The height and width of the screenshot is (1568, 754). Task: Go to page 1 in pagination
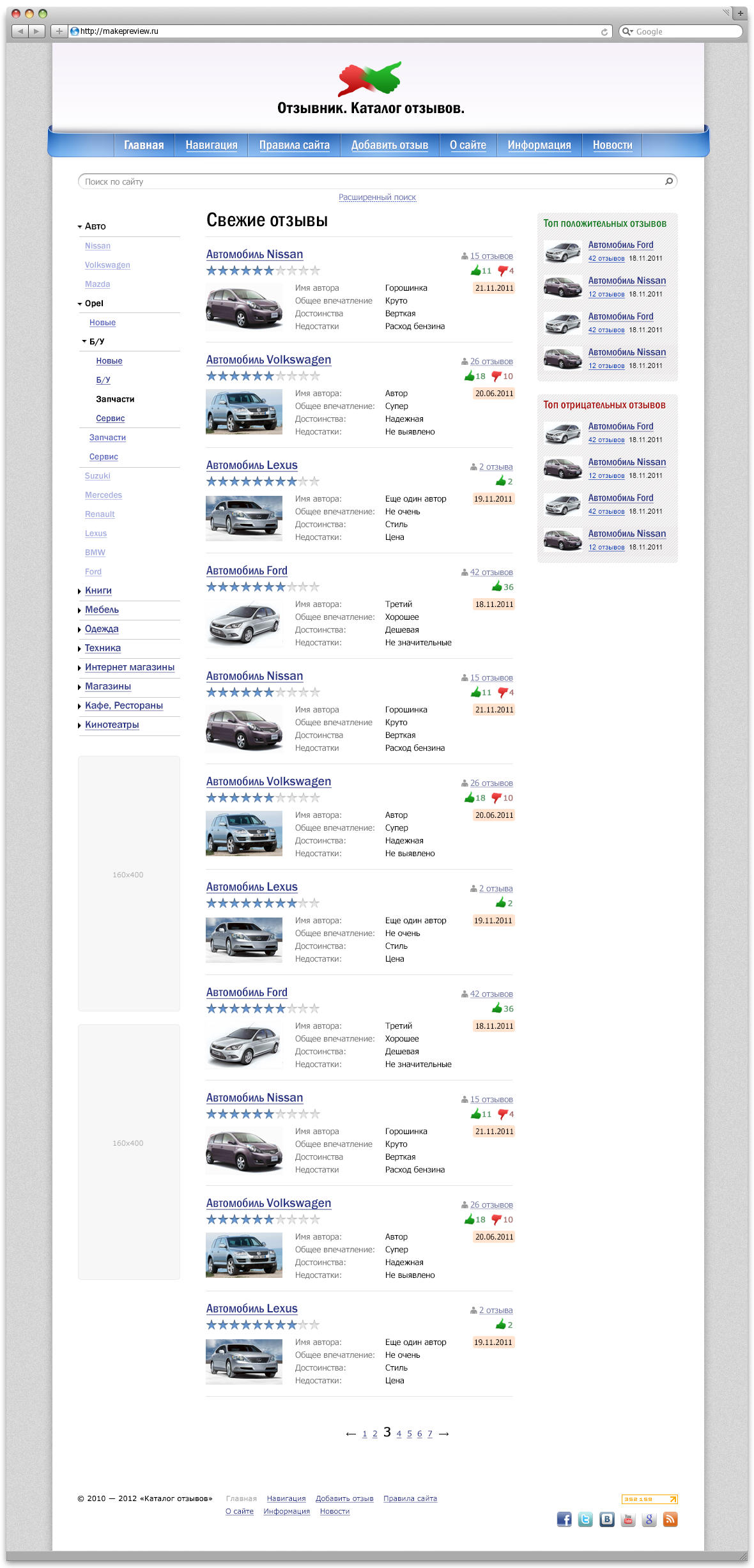click(365, 1434)
